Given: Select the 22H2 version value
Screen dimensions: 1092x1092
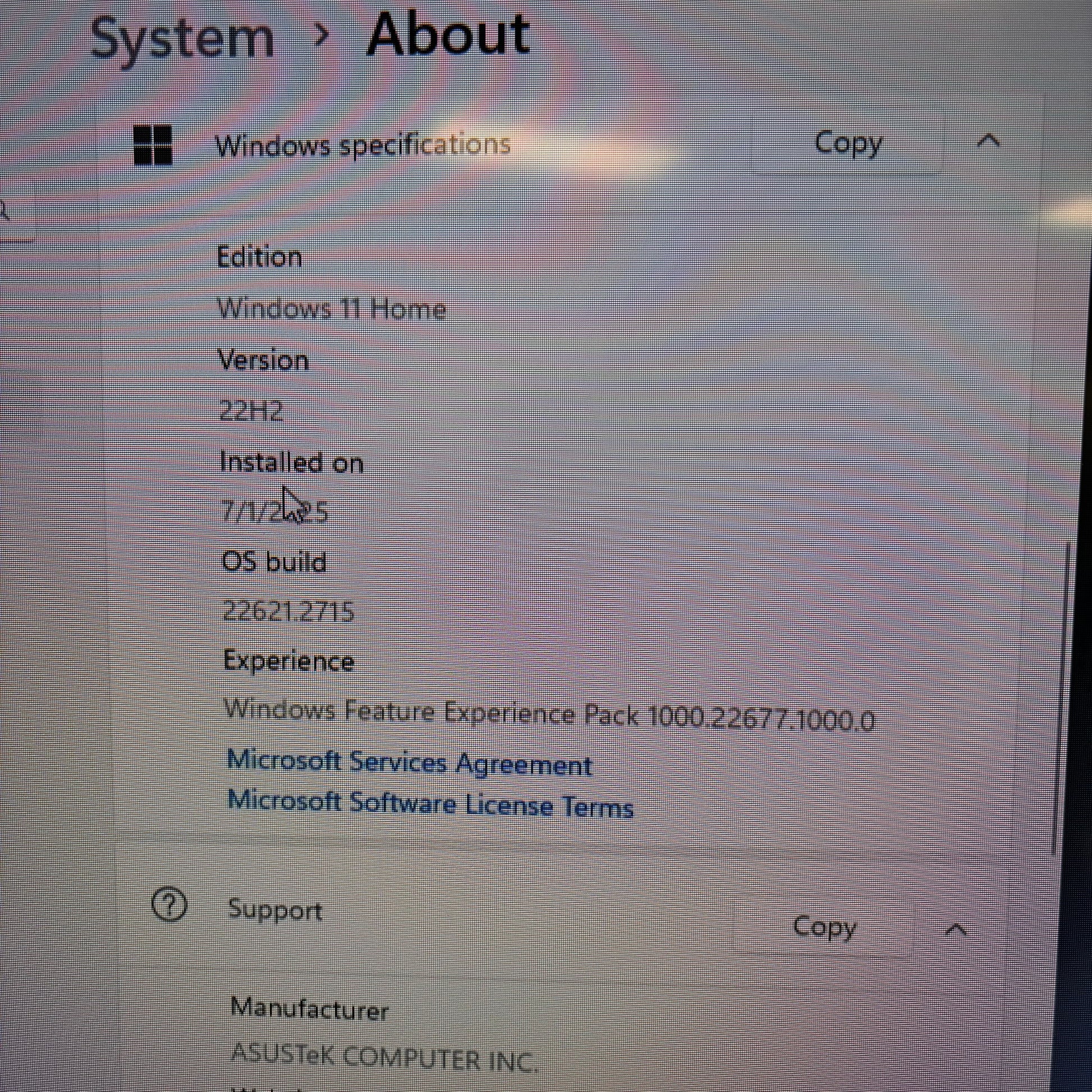Looking at the screenshot, I should click(251, 410).
